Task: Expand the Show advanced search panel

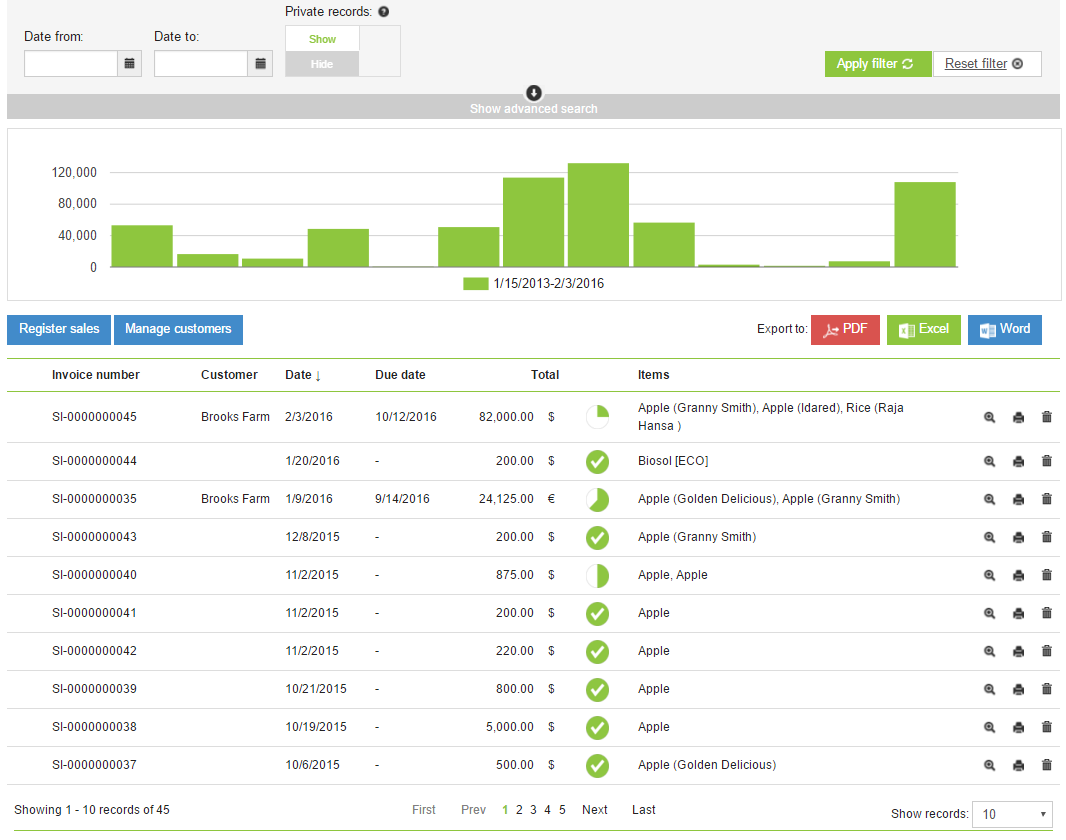Action: [534, 101]
